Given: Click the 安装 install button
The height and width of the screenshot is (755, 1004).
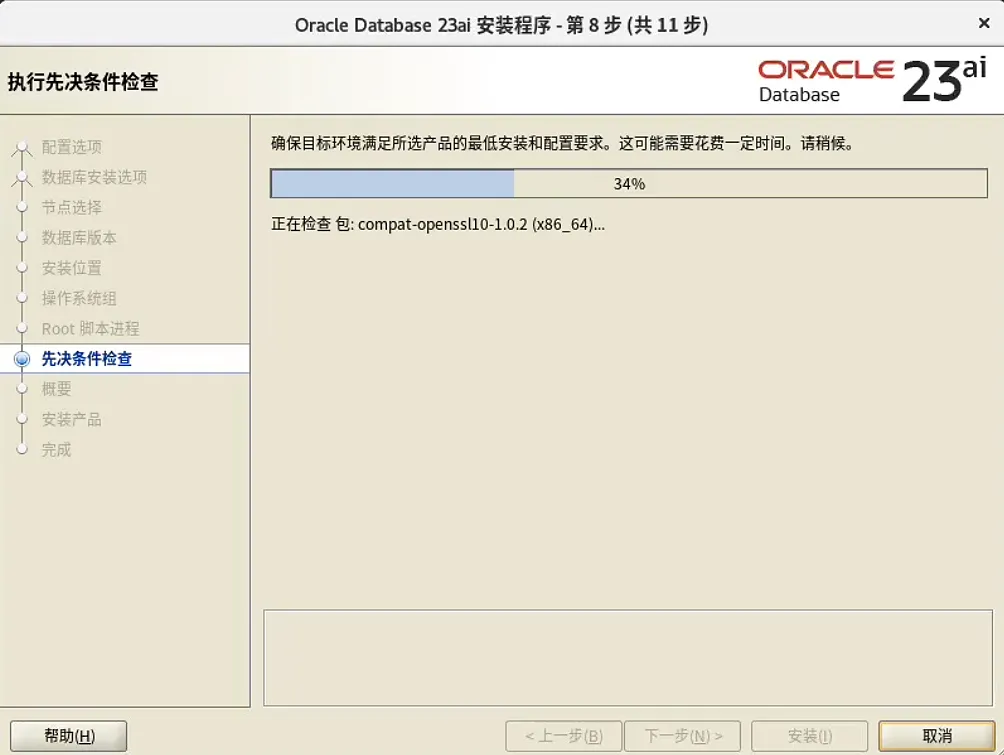Looking at the screenshot, I should pyautogui.click(x=810, y=735).
